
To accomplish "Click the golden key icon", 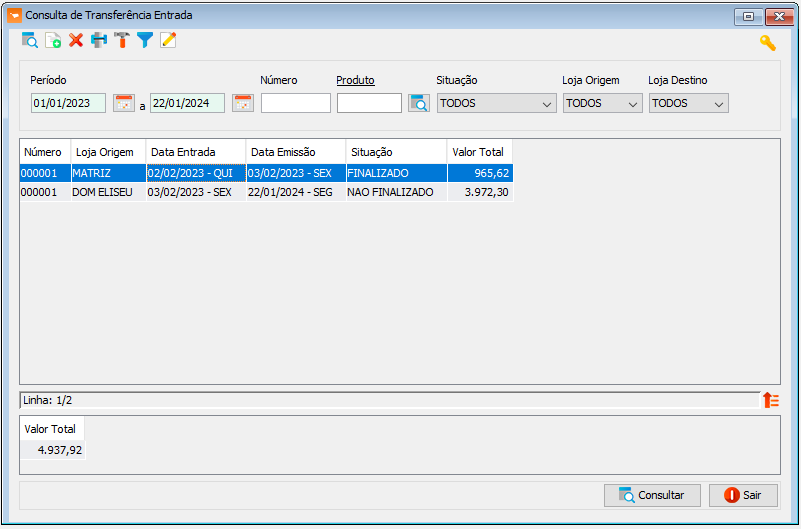I will (767, 43).
